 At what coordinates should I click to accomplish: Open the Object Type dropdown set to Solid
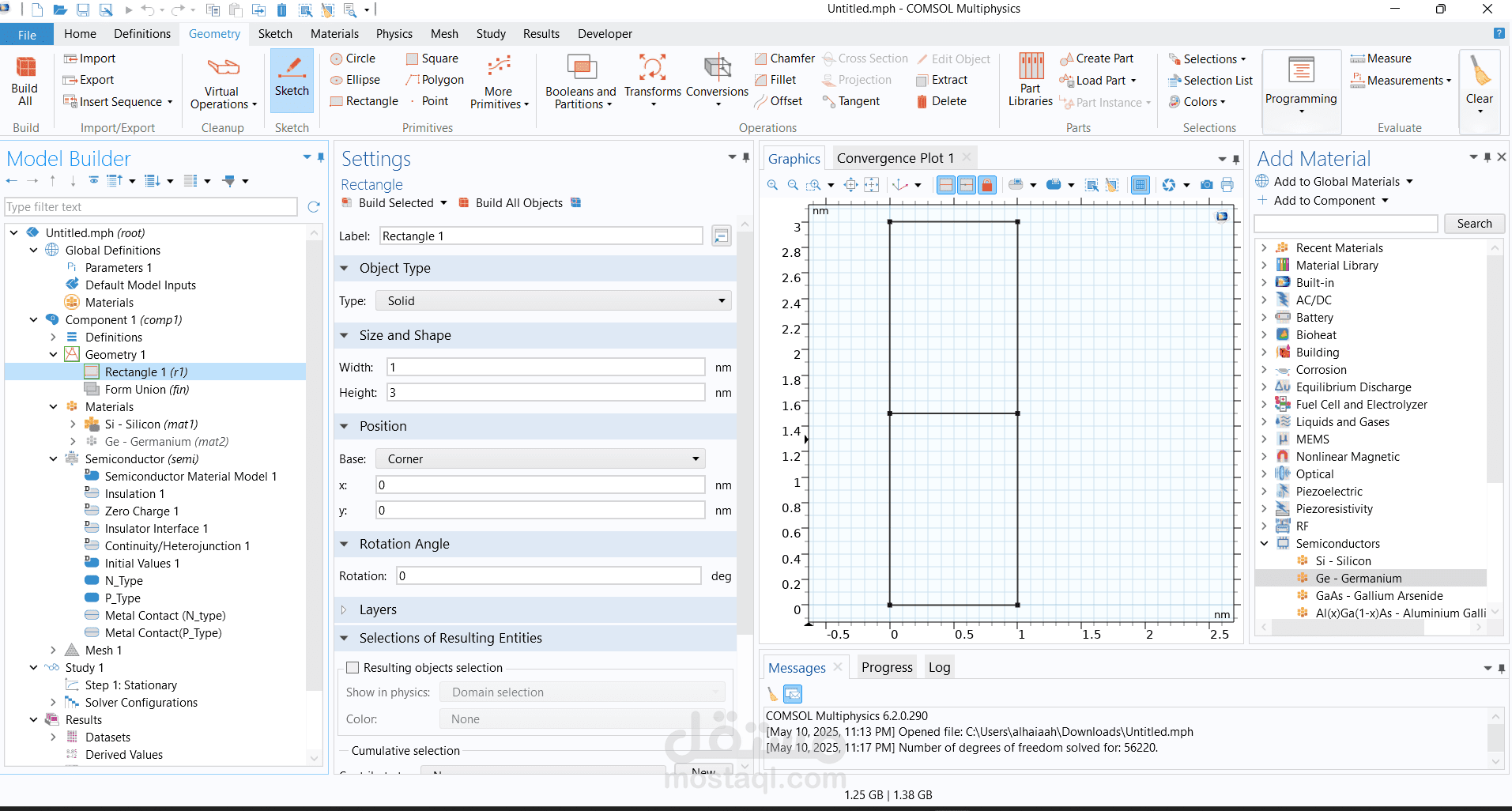553,301
